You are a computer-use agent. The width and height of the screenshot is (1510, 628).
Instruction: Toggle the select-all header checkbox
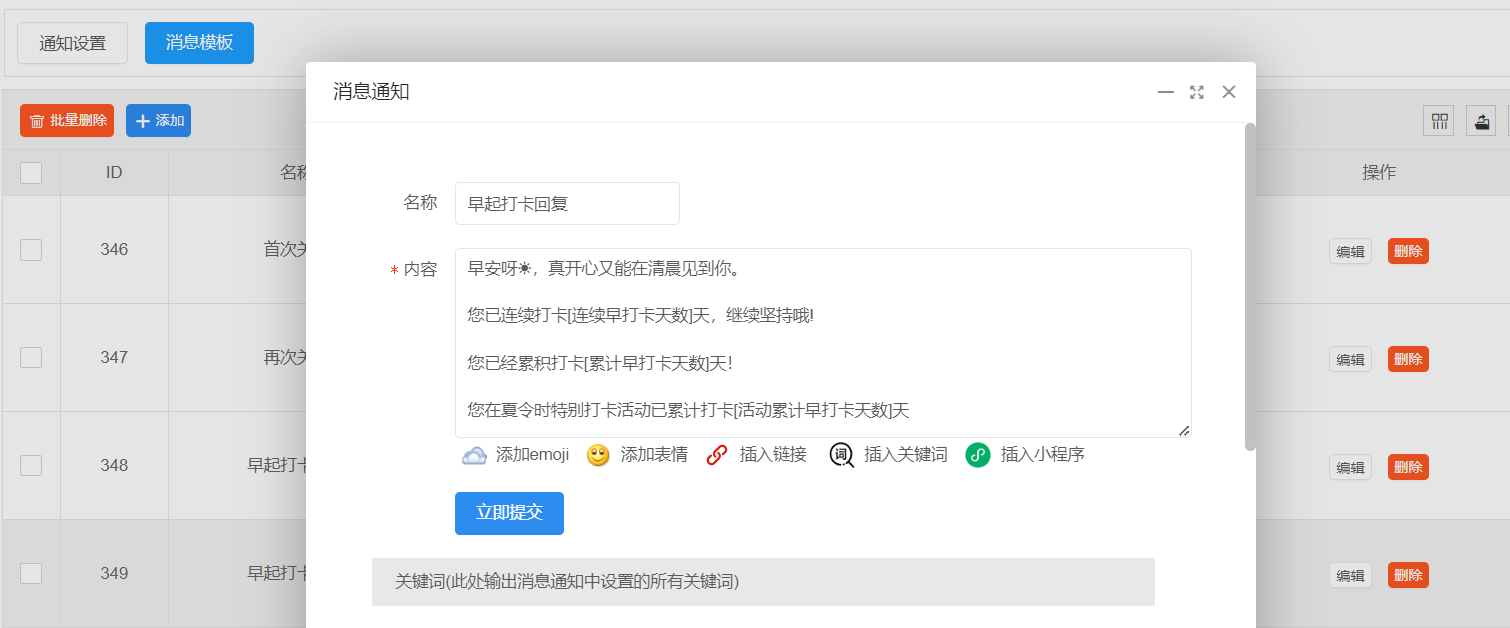[31, 173]
